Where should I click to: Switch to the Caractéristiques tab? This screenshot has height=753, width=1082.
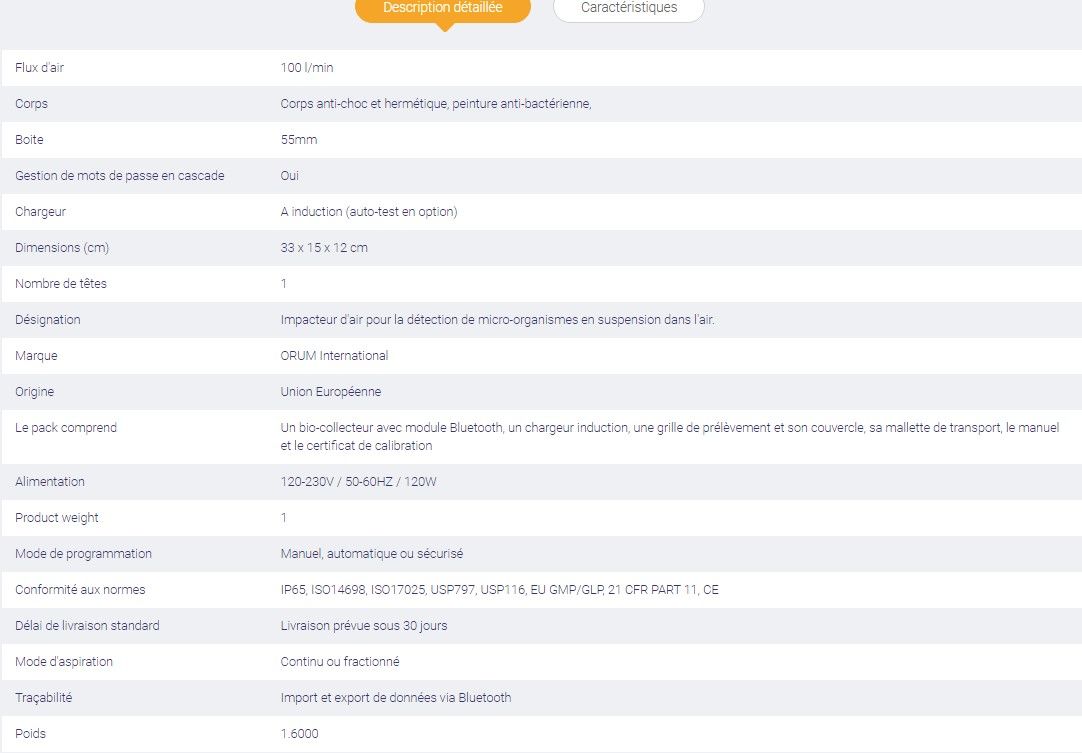pyautogui.click(x=628, y=8)
